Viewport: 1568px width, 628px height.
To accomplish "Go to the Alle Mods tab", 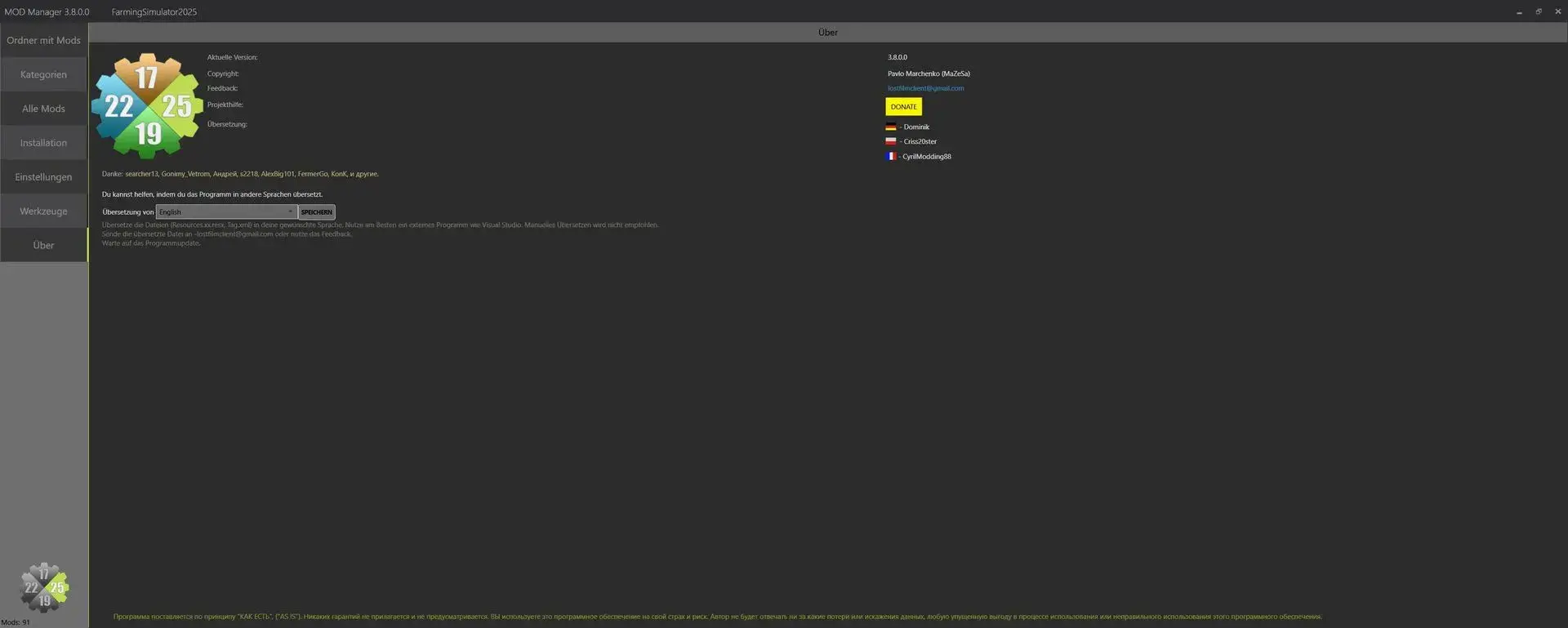I will pyautogui.click(x=44, y=109).
